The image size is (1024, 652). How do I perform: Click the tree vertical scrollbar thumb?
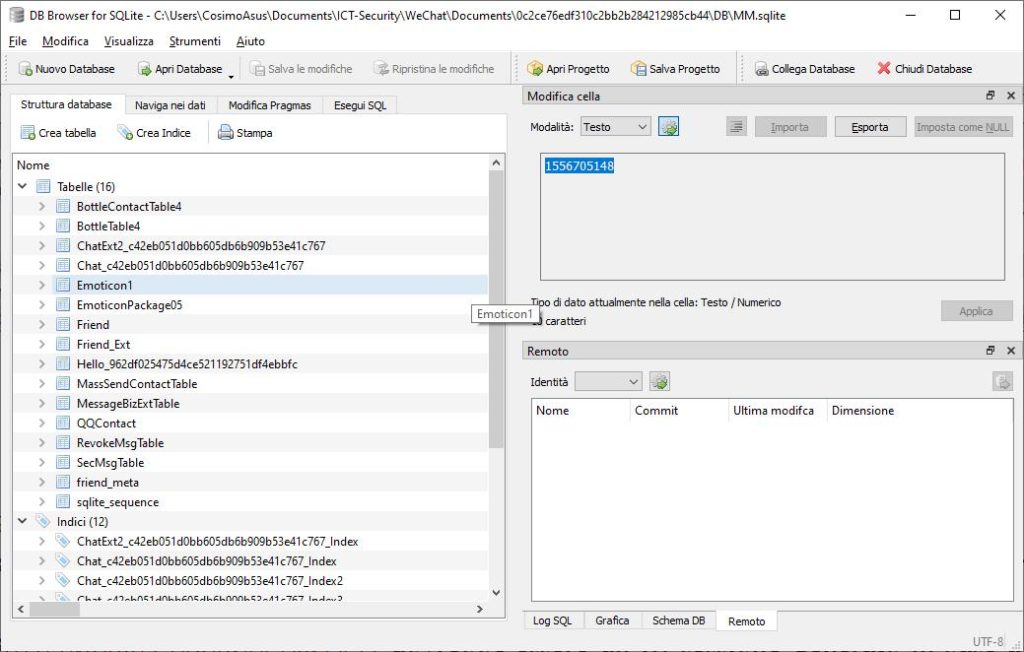pos(496,309)
